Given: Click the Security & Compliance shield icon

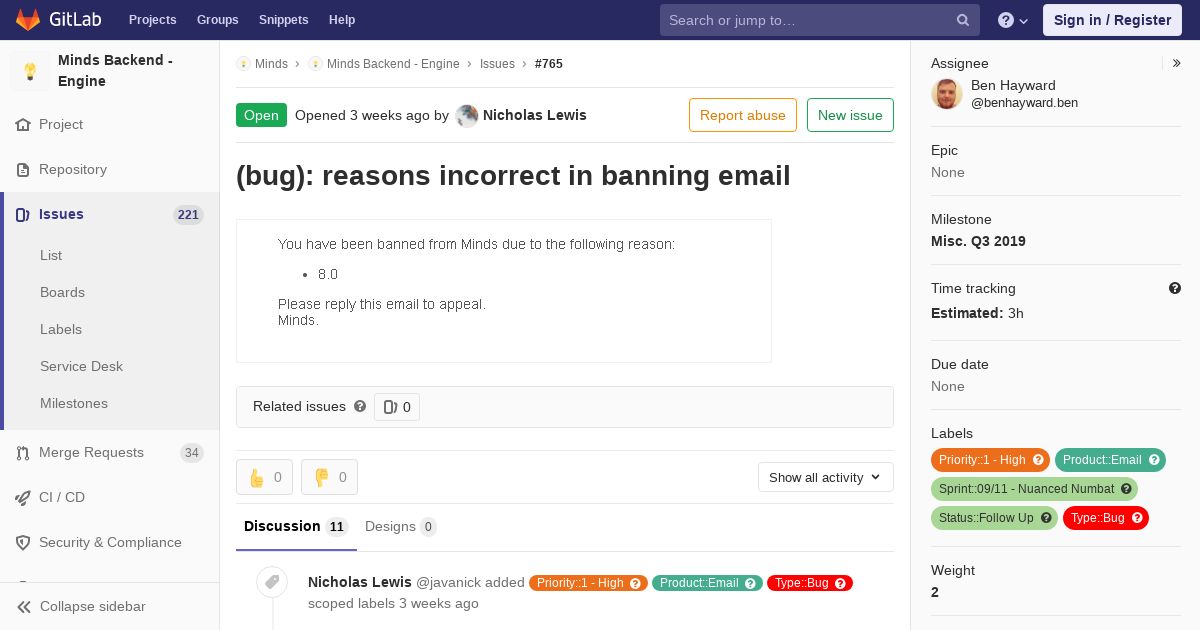Looking at the screenshot, I should click(23, 543).
